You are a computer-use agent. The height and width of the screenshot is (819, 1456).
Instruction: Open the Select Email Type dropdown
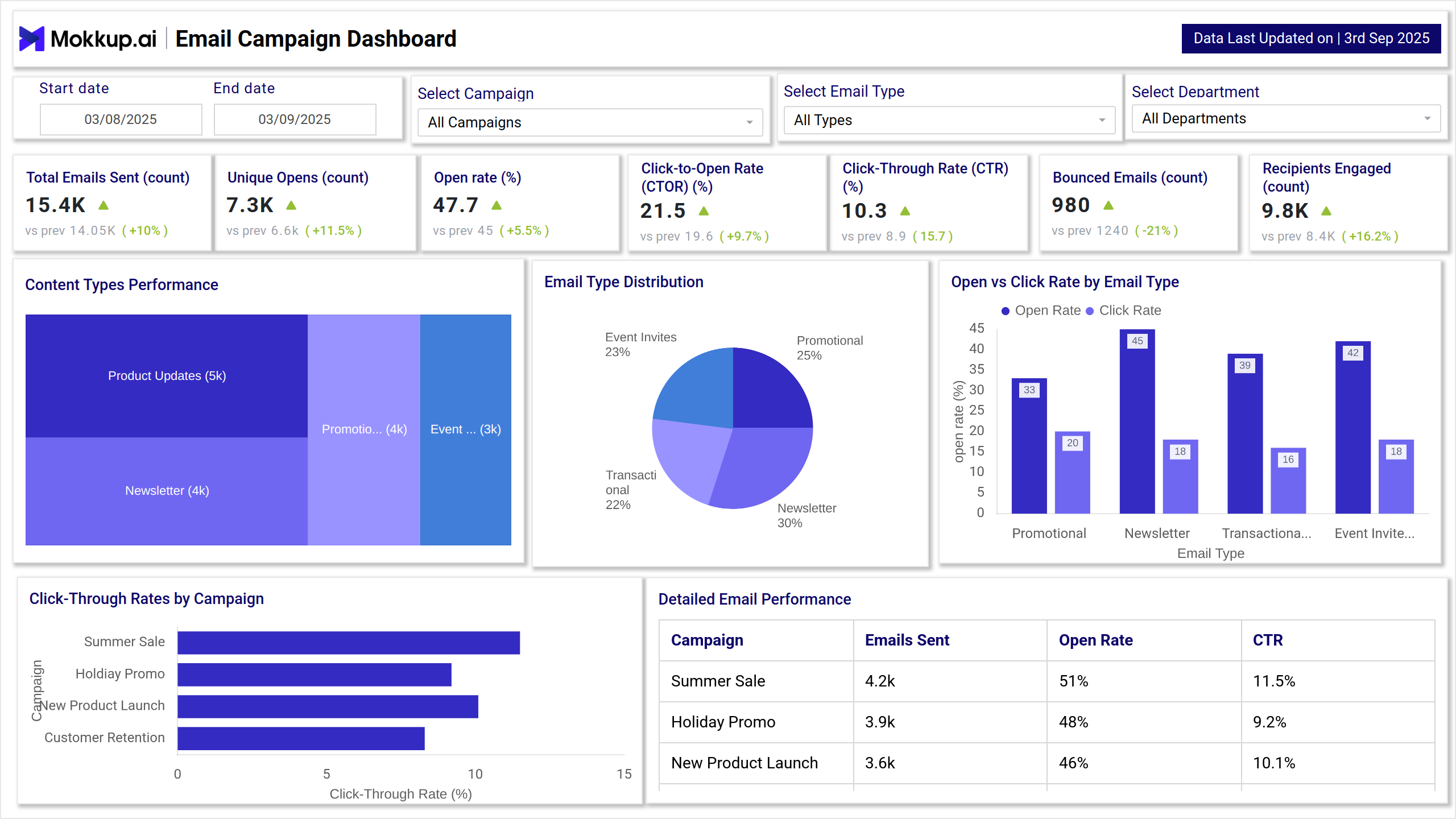point(949,120)
